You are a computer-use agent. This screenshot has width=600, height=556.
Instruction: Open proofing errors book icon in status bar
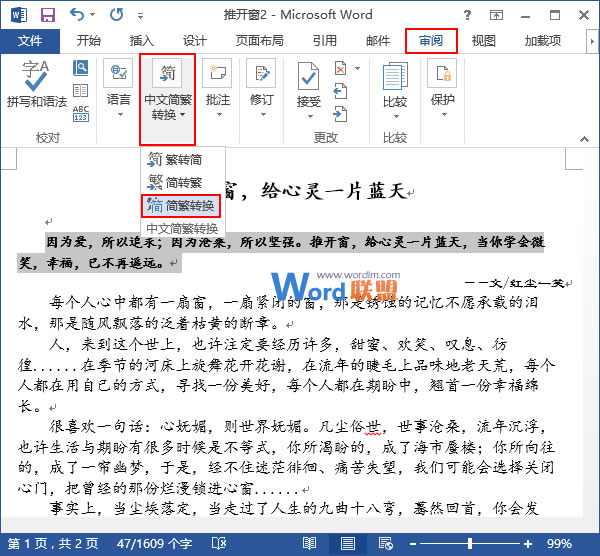tap(219, 543)
